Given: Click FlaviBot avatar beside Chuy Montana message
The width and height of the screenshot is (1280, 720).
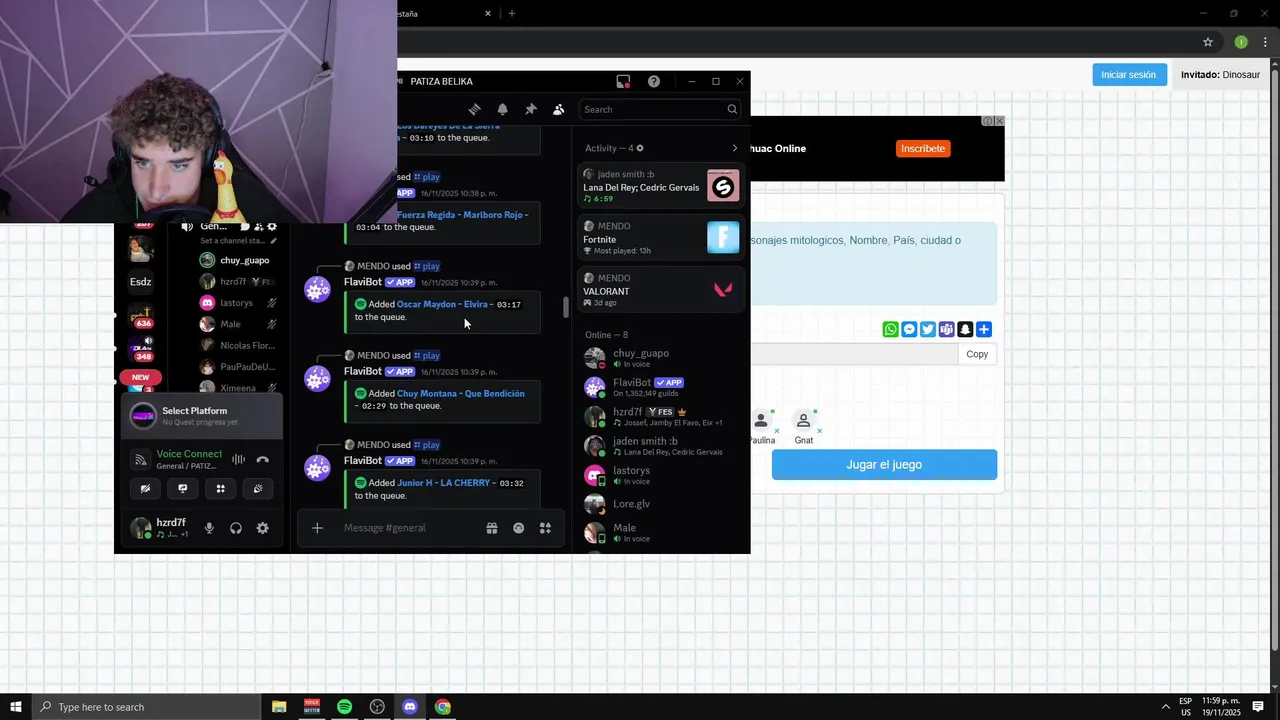Looking at the screenshot, I should click(317, 379).
